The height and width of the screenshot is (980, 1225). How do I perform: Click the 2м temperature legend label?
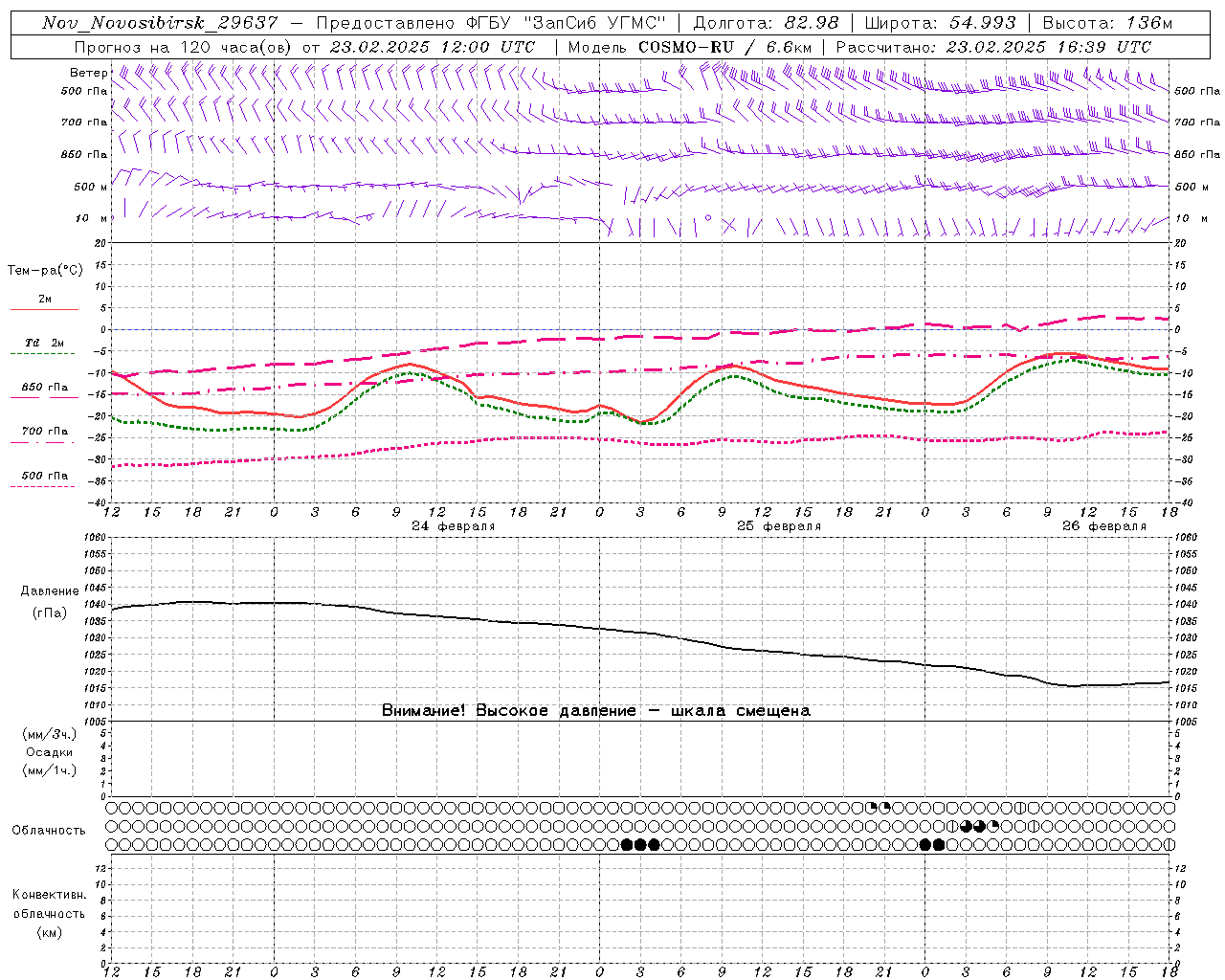(x=45, y=300)
